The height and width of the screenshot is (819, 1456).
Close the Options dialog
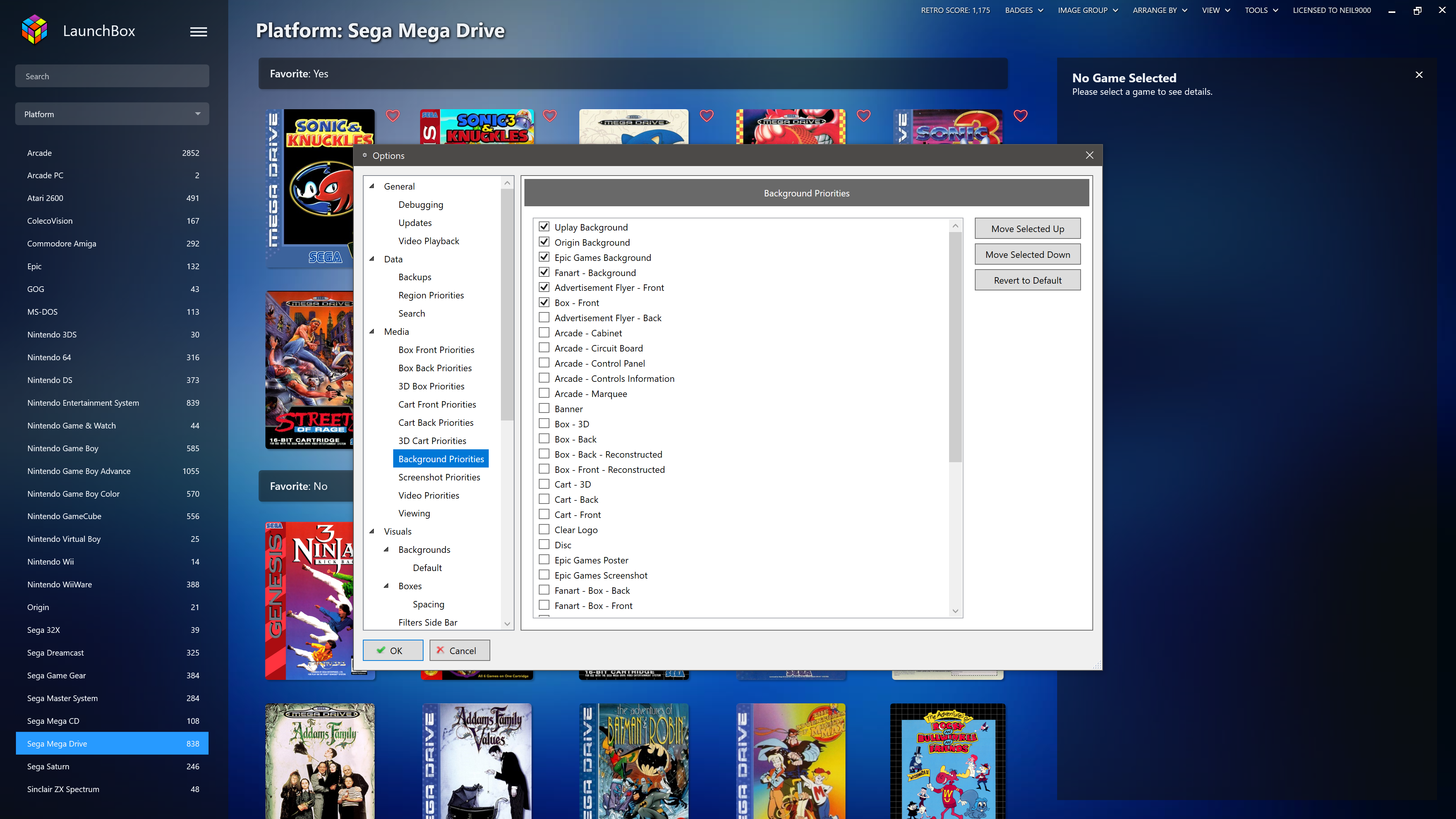[1089, 155]
